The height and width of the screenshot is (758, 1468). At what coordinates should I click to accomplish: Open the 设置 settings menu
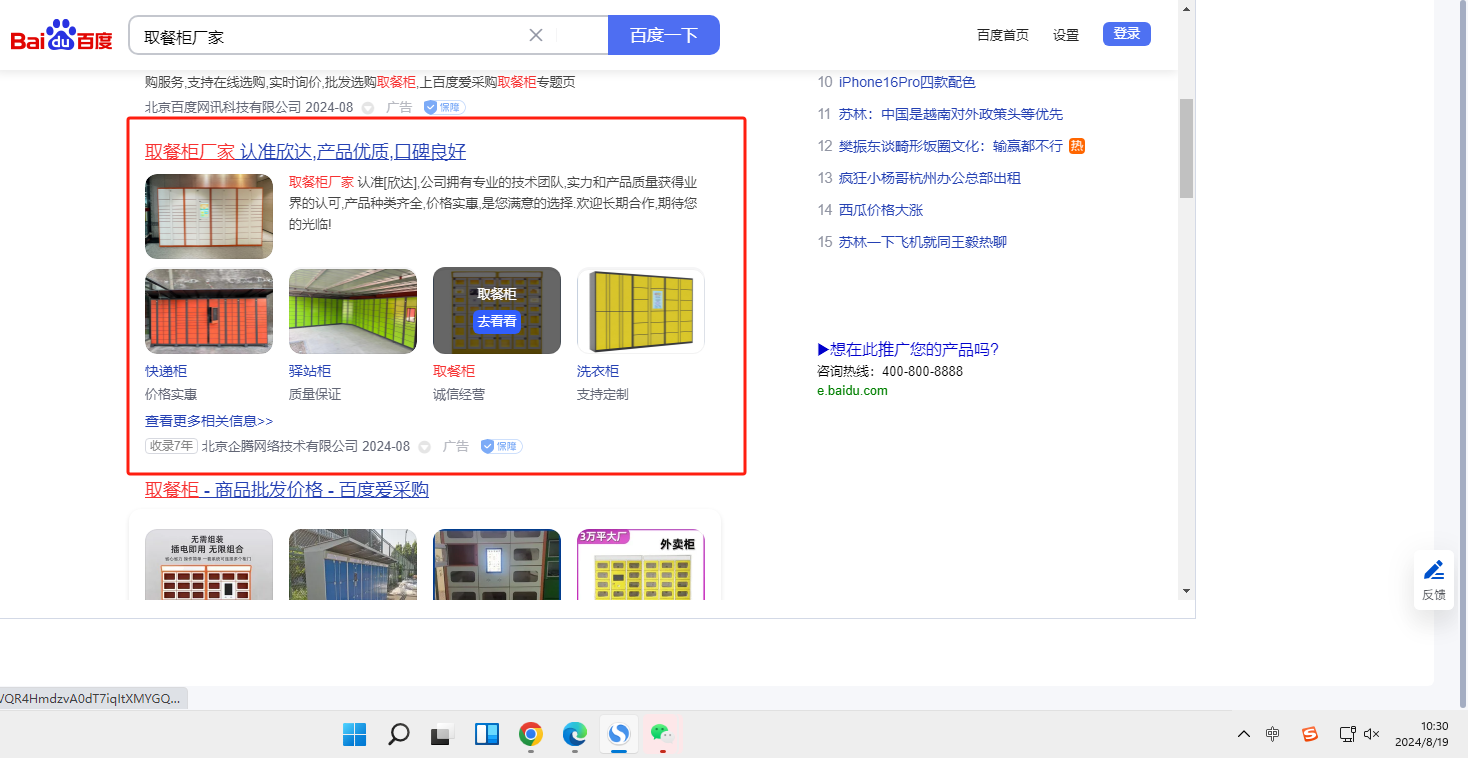pyautogui.click(x=1066, y=35)
